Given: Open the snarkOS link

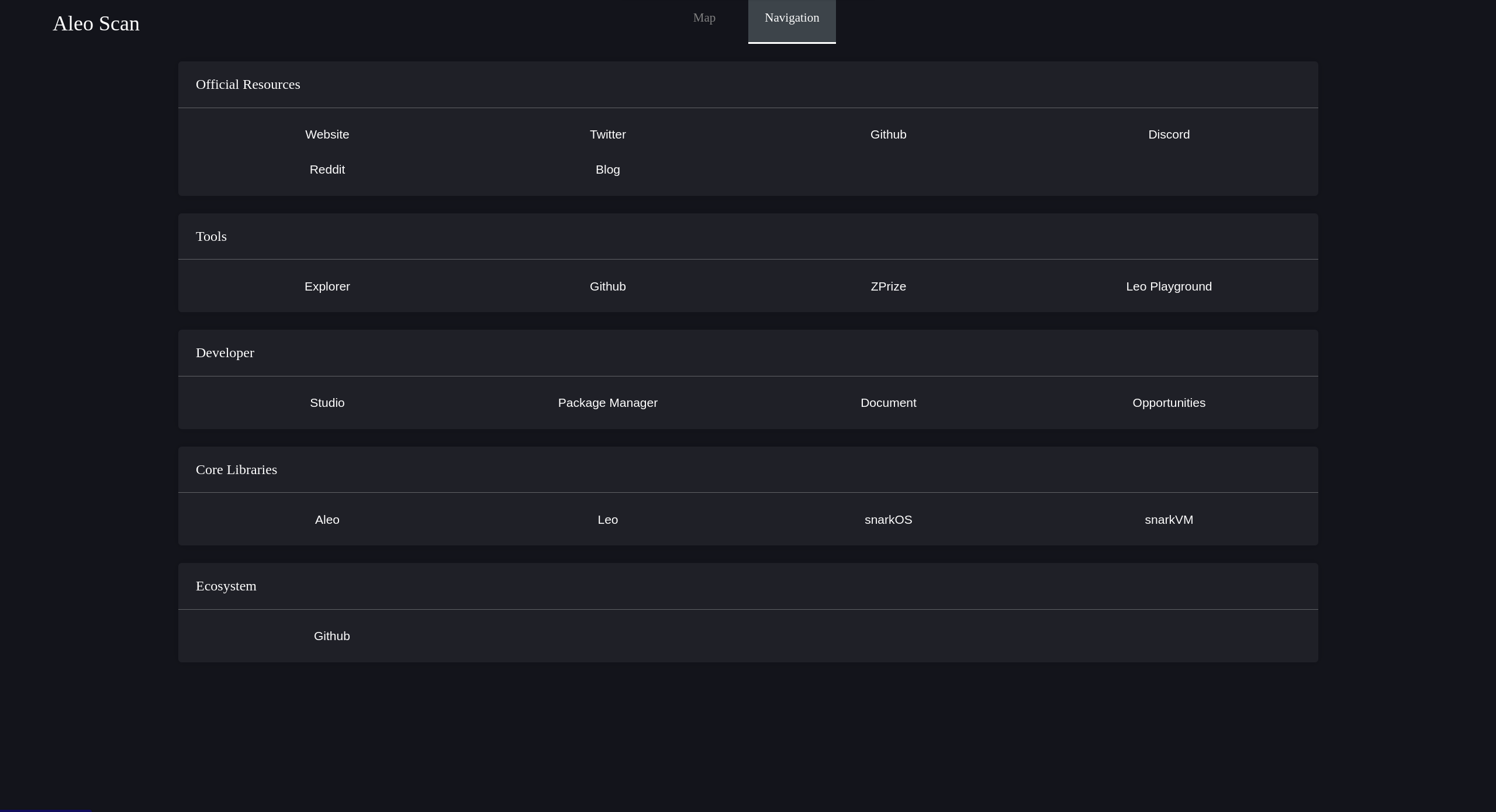Looking at the screenshot, I should click(888, 519).
